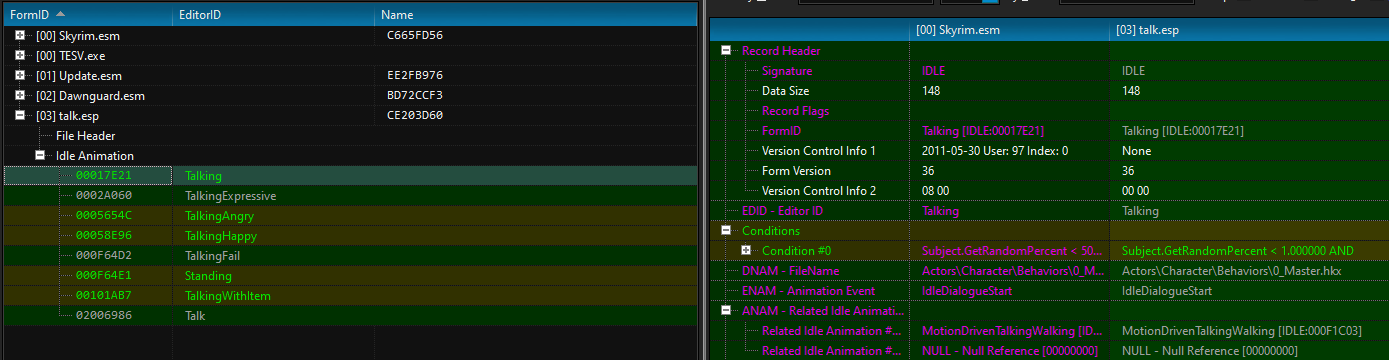Expand the [02] Dawnguard.esm node
The image size is (1389, 360).
pyautogui.click(x=20, y=95)
